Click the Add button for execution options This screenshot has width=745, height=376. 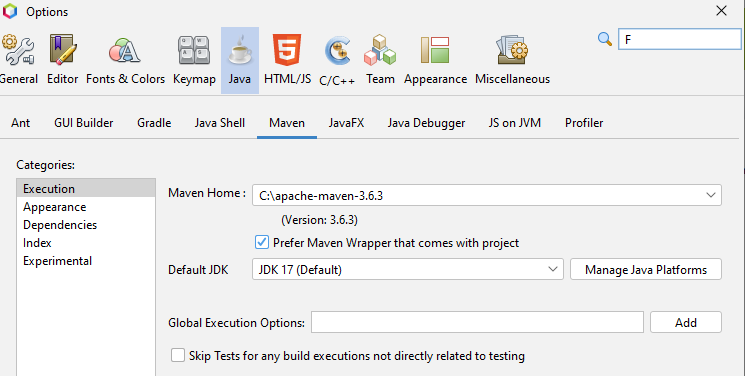(686, 322)
